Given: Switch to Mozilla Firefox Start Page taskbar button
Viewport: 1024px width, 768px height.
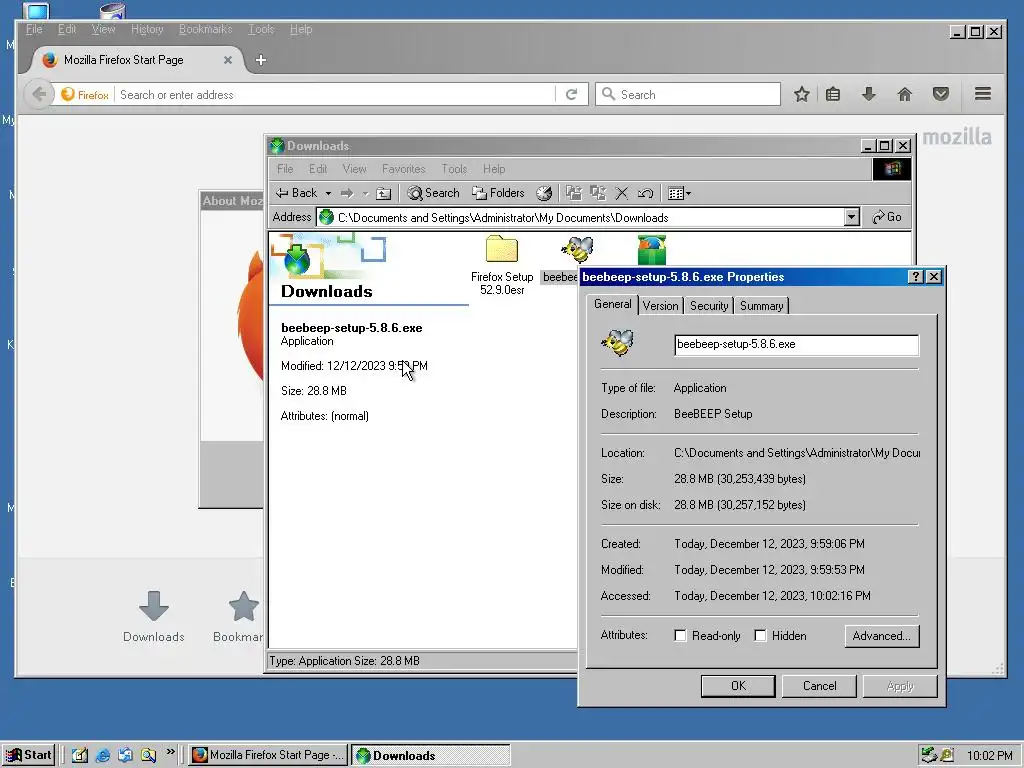Looking at the screenshot, I should coord(268,755).
